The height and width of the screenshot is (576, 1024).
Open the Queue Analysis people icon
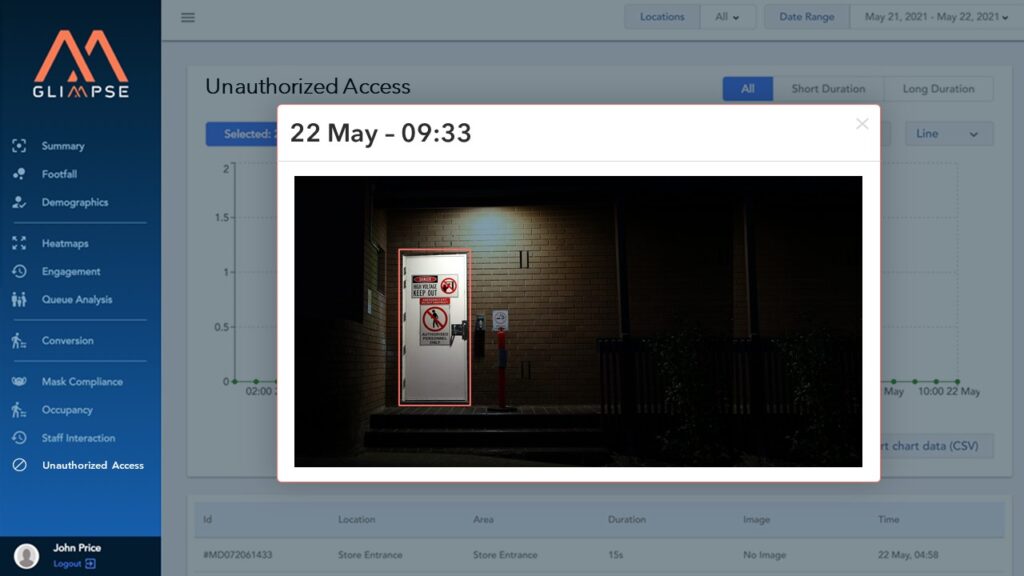click(19, 299)
